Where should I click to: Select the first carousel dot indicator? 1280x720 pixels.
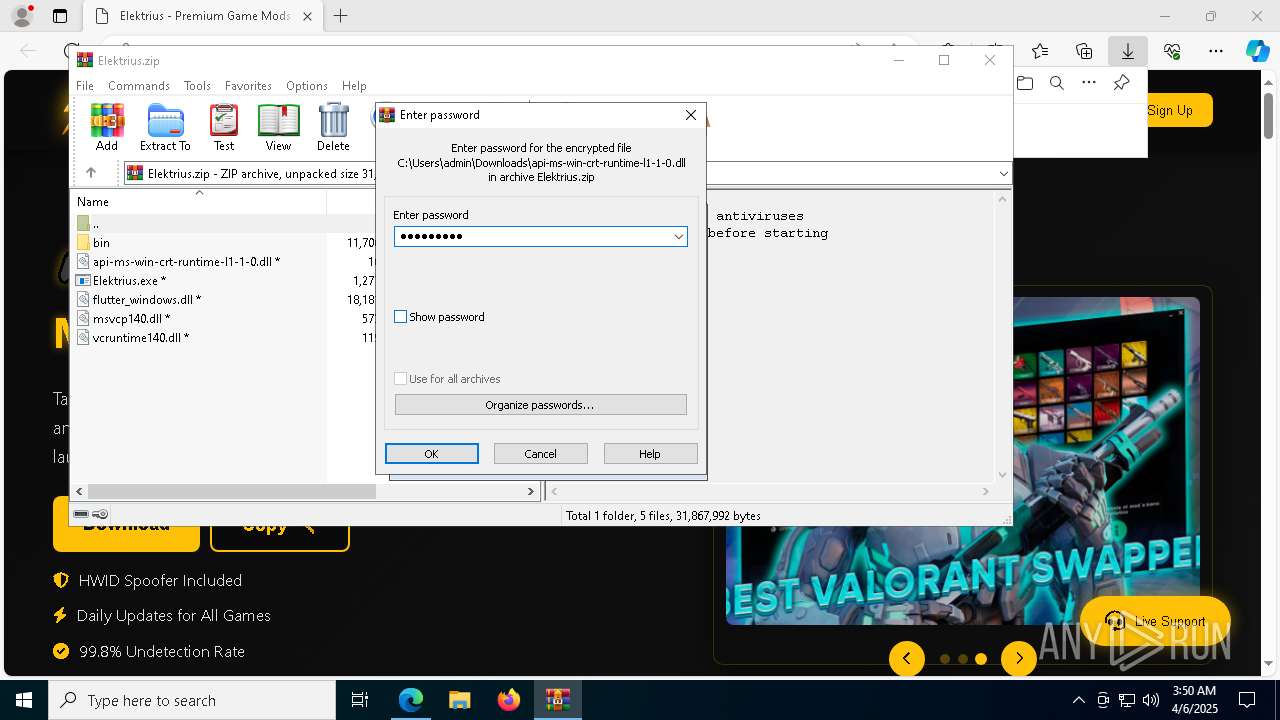coord(945,659)
